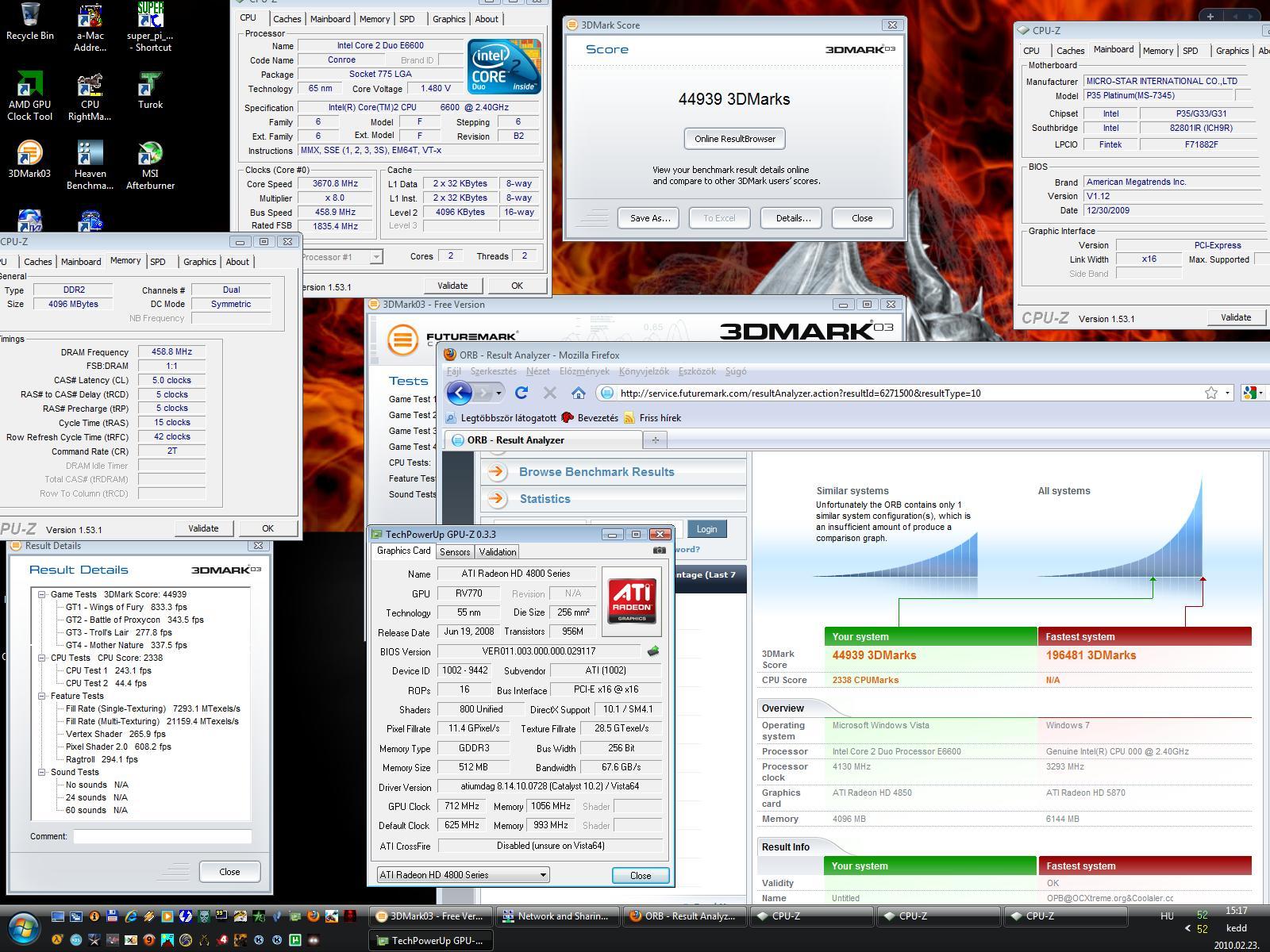1270x952 pixels.
Task: Click Save As button in 3DMark Score
Action: [648, 218]
